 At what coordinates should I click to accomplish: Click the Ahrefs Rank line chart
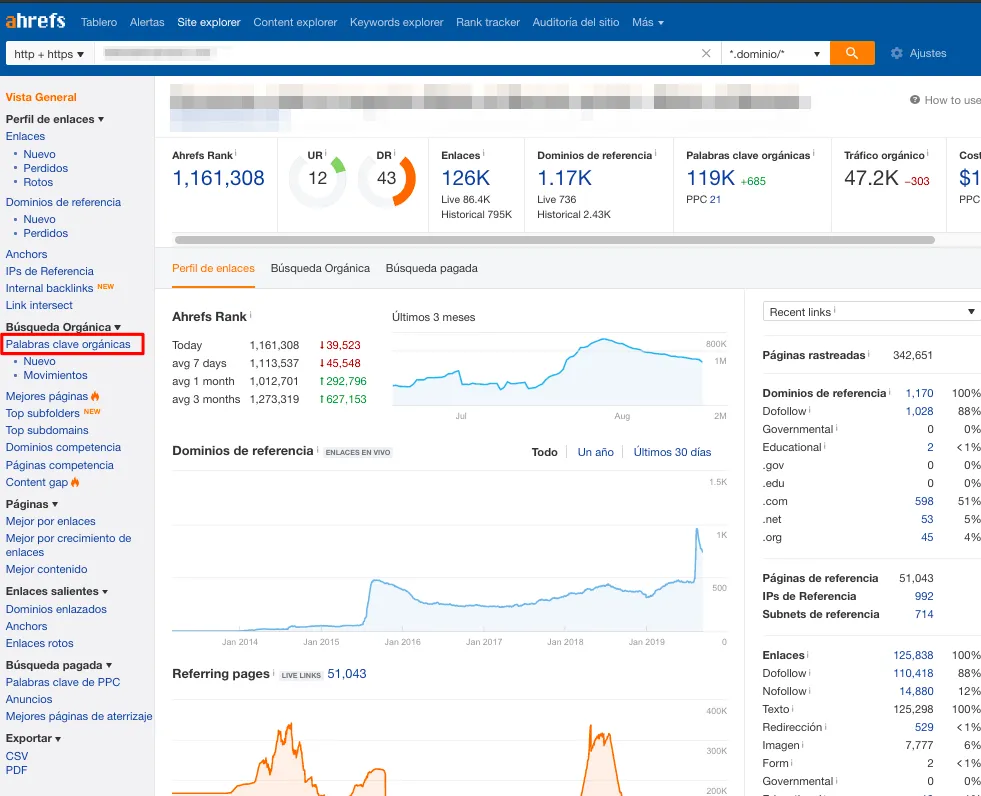pyautogui.click(x=547, y=372)
